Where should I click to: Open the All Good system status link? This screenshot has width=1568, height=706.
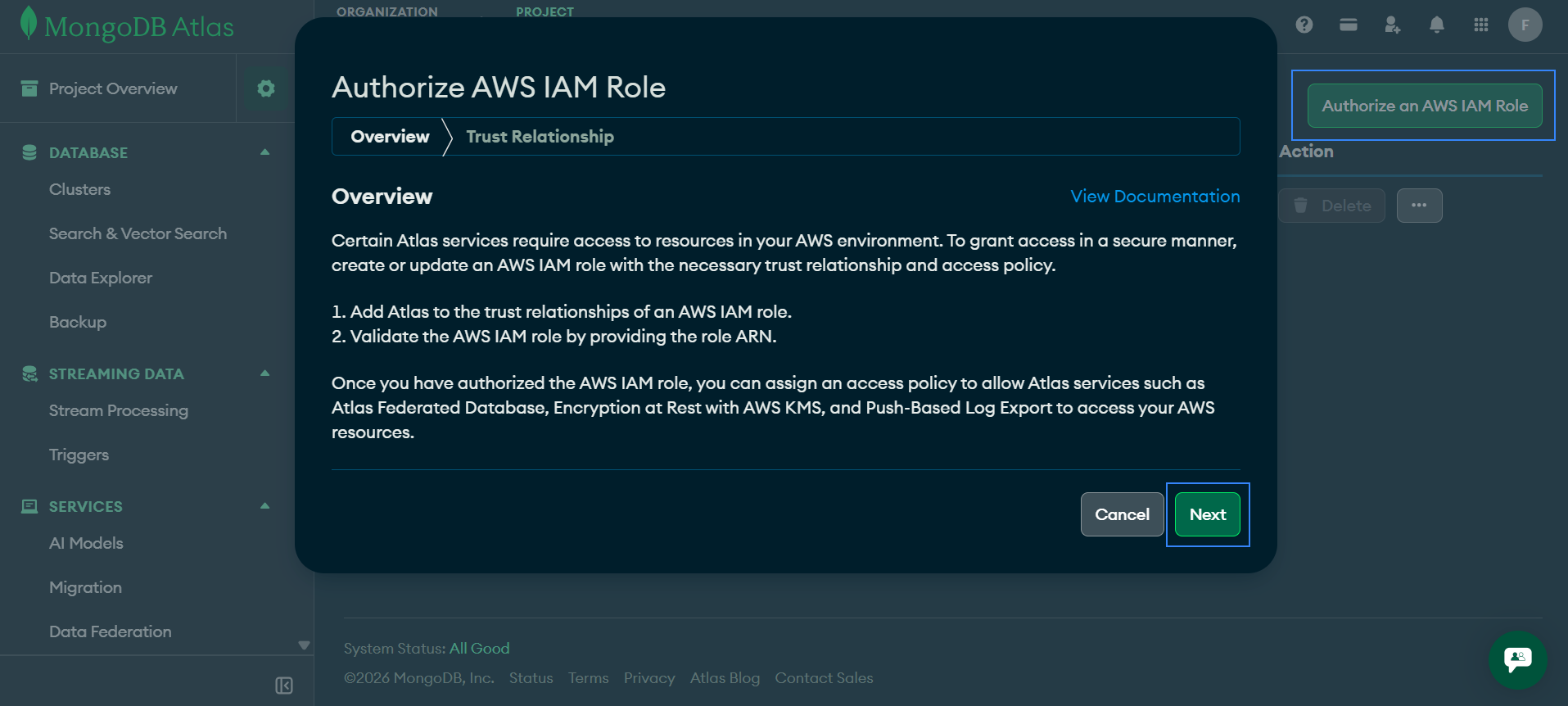point(479,649)
